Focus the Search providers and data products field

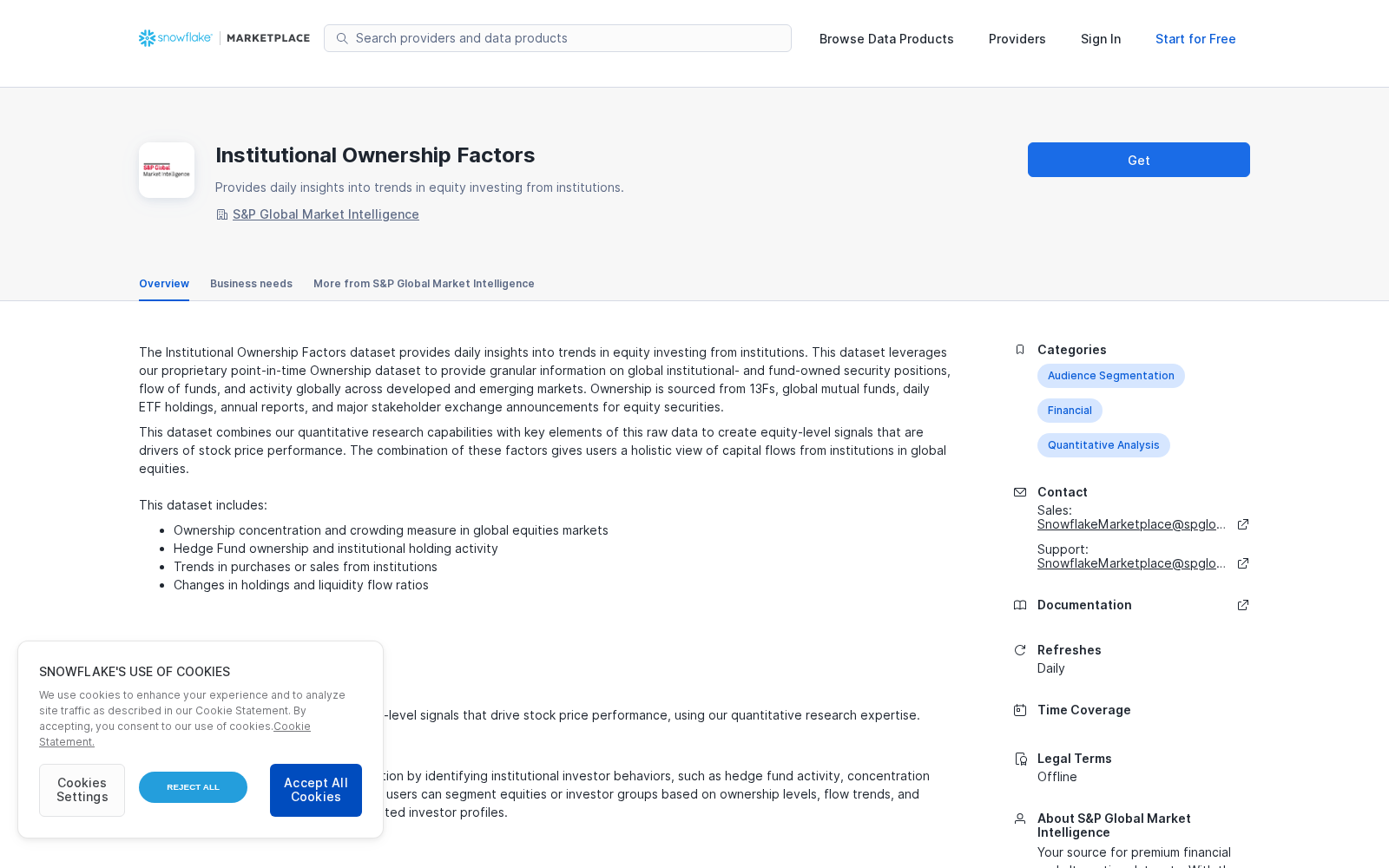pos(557,38)
